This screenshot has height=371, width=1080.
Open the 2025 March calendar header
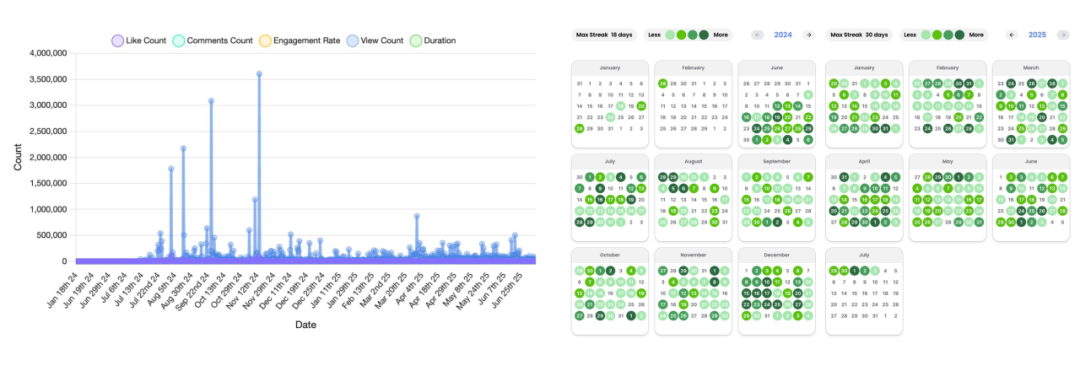point(1030,68)
